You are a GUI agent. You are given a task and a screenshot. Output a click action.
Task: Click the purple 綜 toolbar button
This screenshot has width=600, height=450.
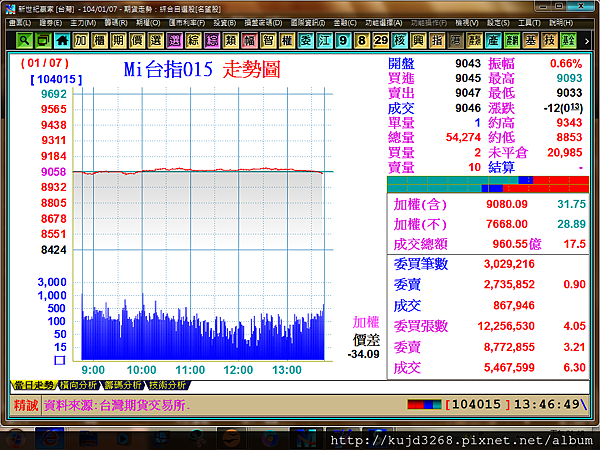pyautogui.click(x=212, y=40)
